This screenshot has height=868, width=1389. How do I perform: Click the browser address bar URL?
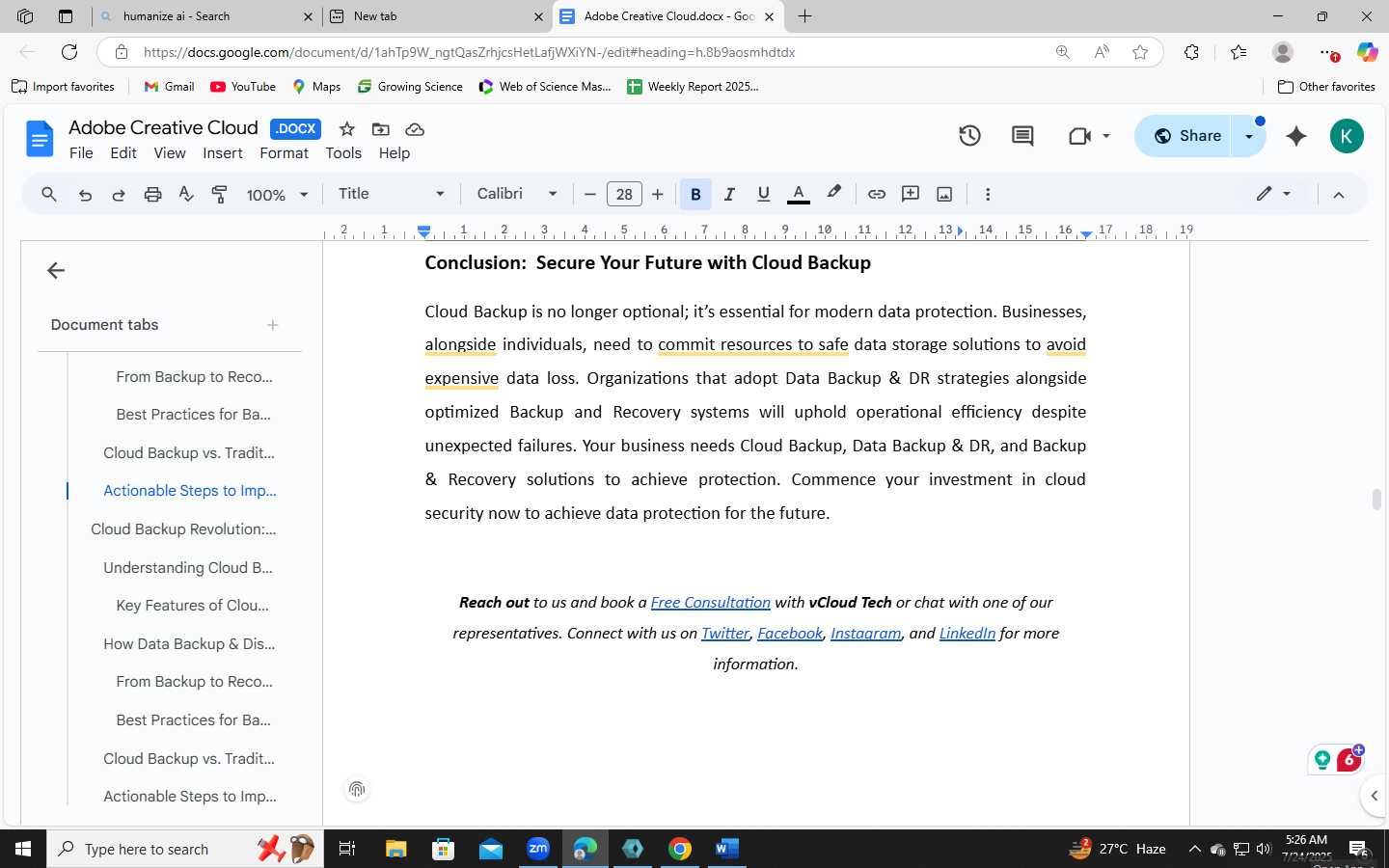pos(469,52)
